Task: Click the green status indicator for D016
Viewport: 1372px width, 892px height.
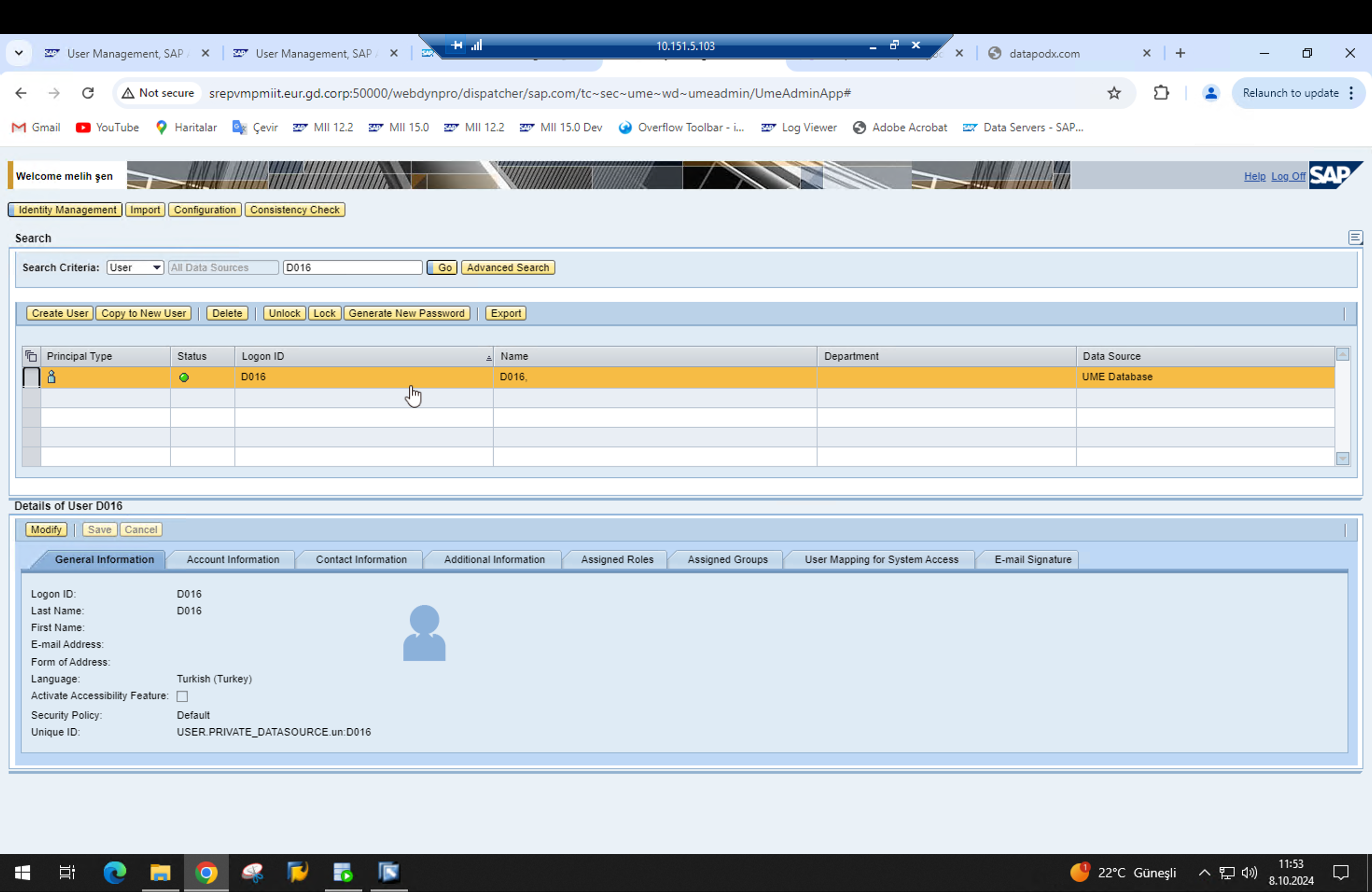Action: [184, 377]
